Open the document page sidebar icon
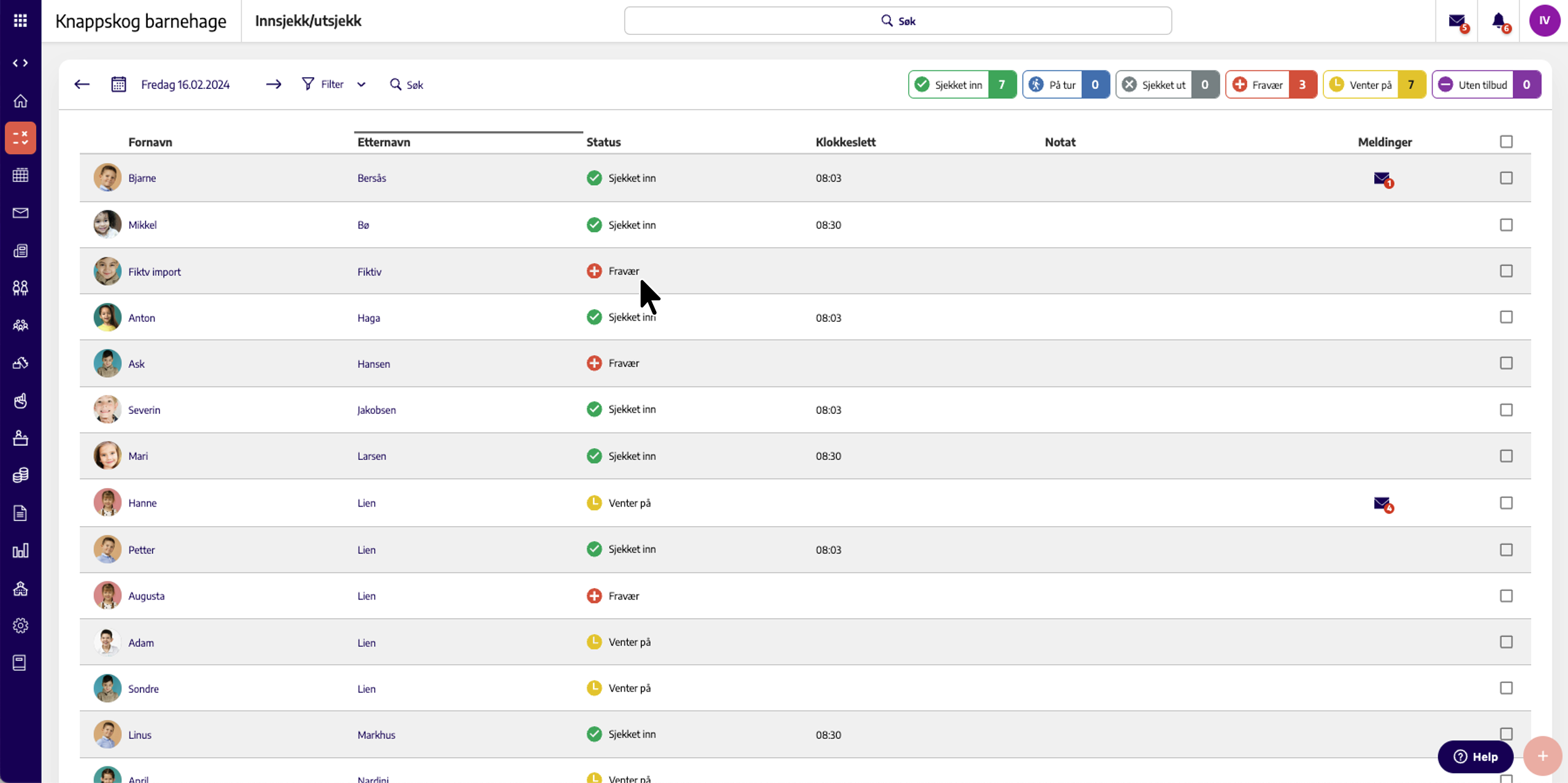The width and height of the screenshot is (1568, 783). coord(20,513)
